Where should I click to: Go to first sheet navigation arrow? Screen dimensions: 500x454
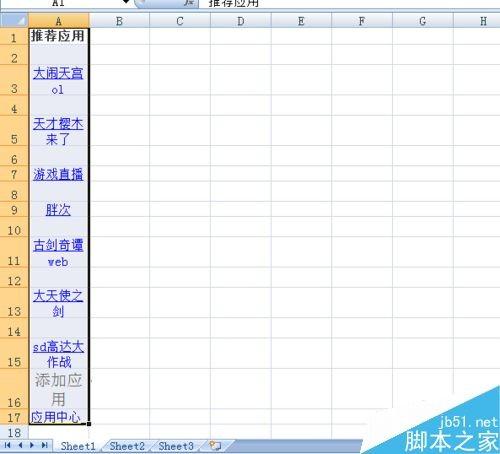point(7,445)
